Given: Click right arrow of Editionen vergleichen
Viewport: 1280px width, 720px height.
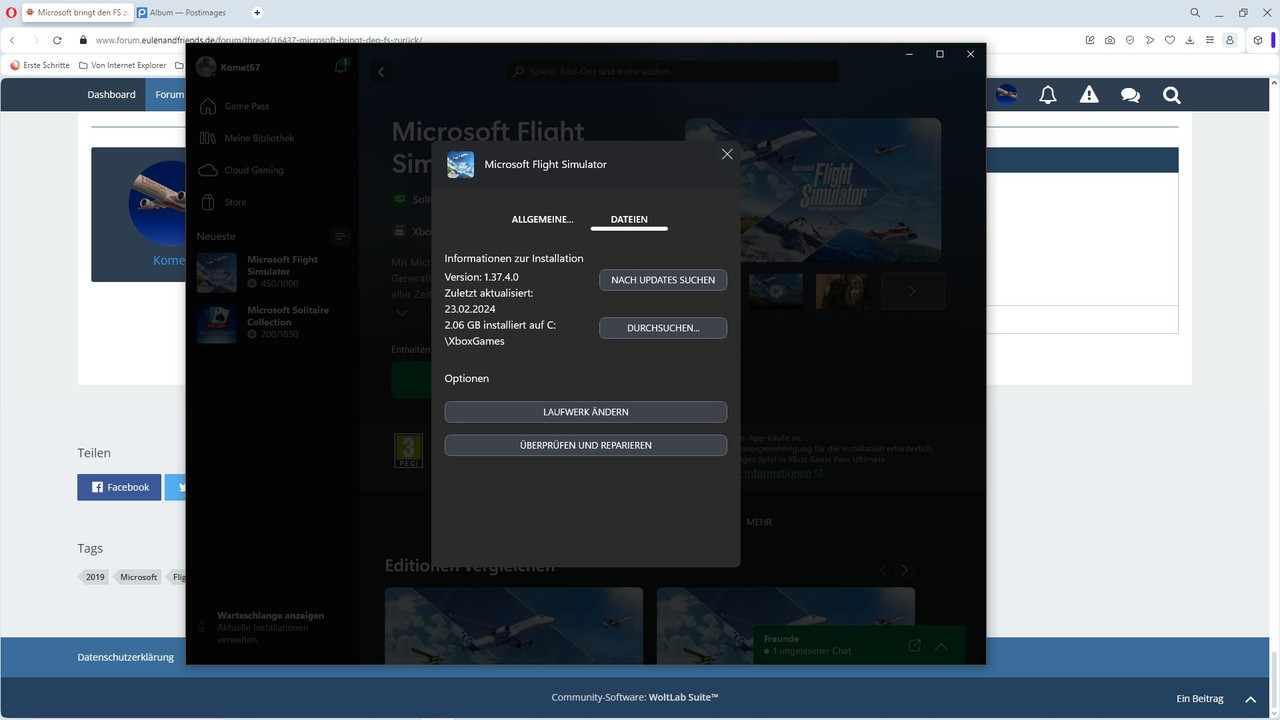Looking at the screenshot, I should point(904,570).
